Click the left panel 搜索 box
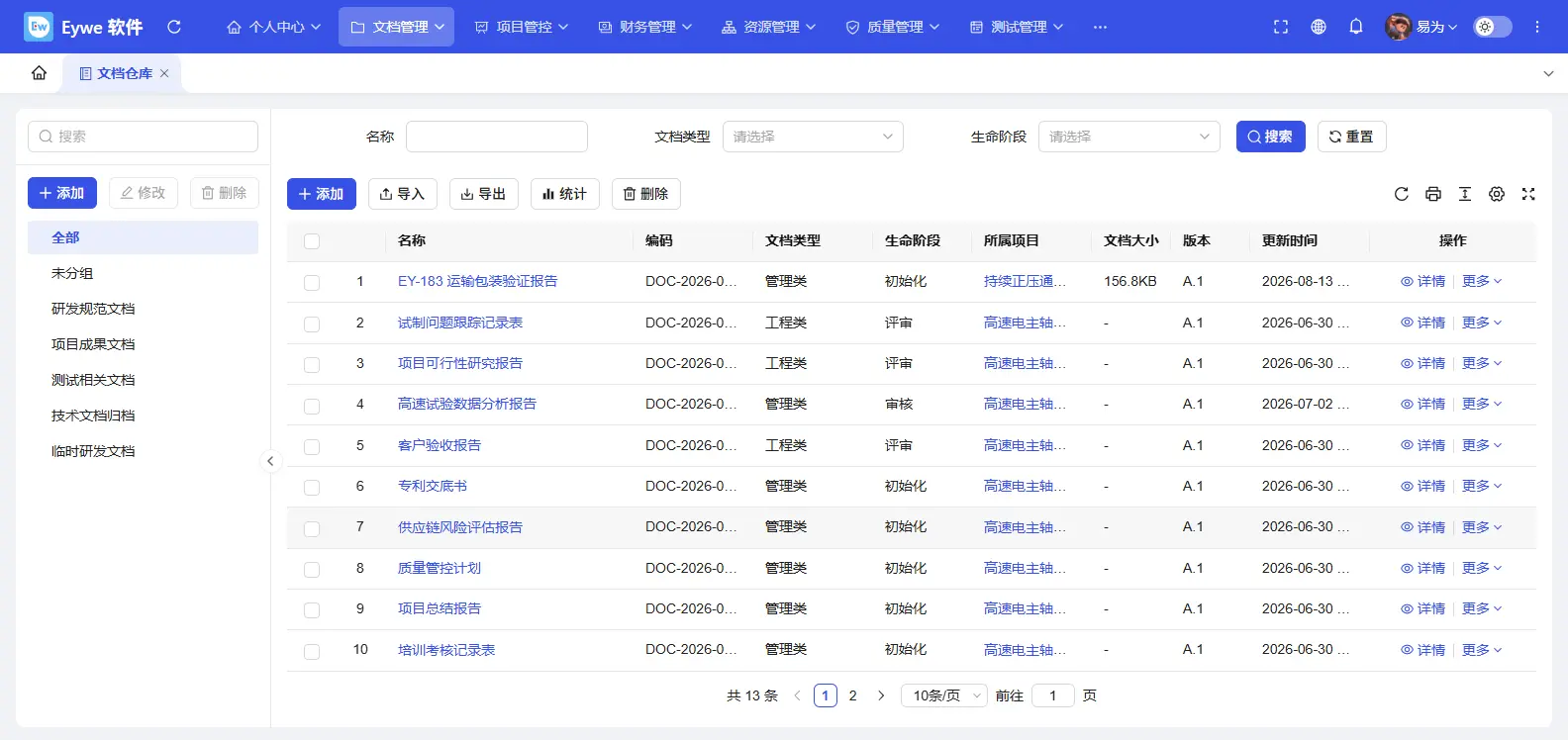The image size is (1568, 740). tap(143, 137)
